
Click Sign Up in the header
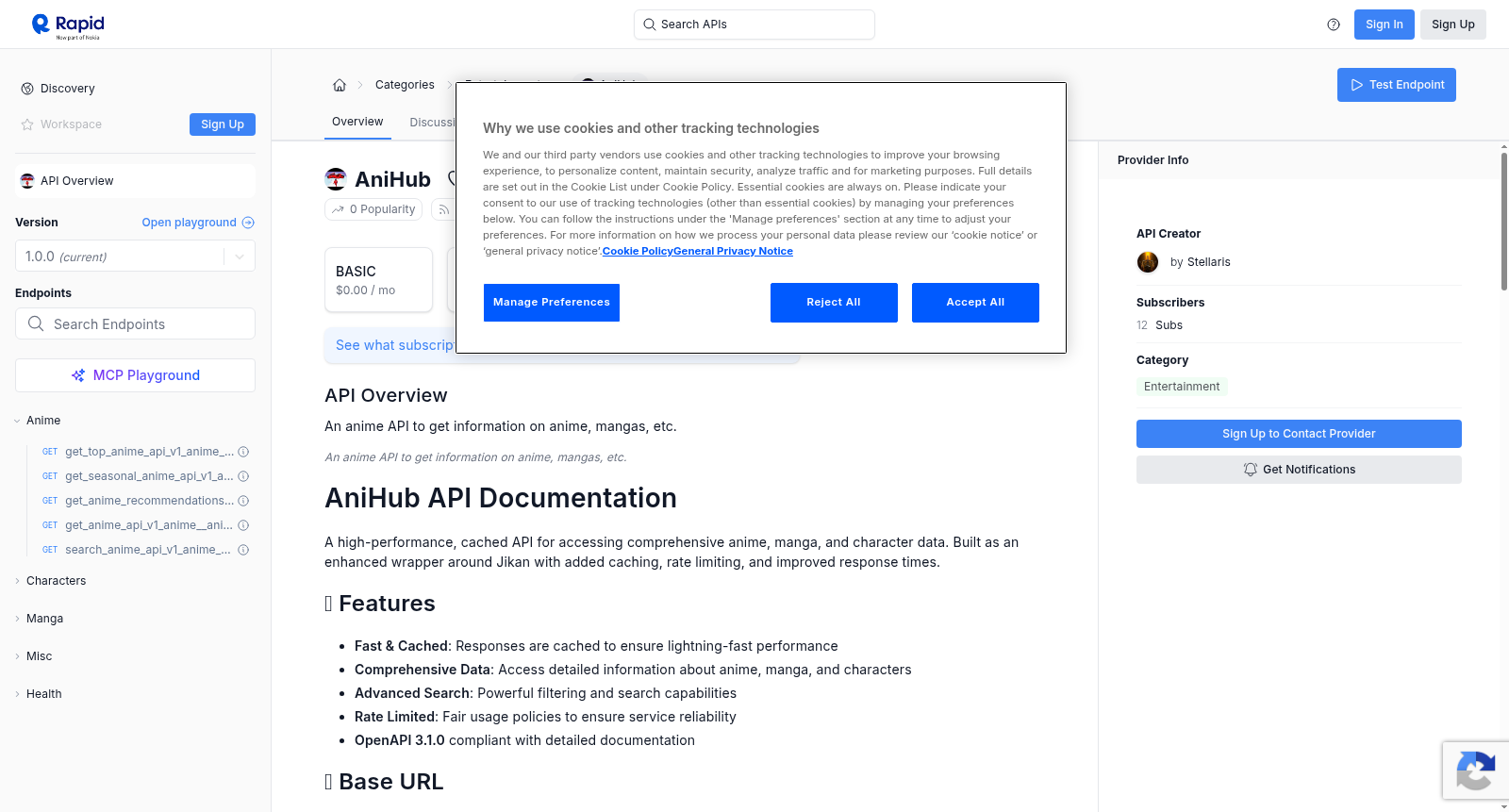[1453, 25]
